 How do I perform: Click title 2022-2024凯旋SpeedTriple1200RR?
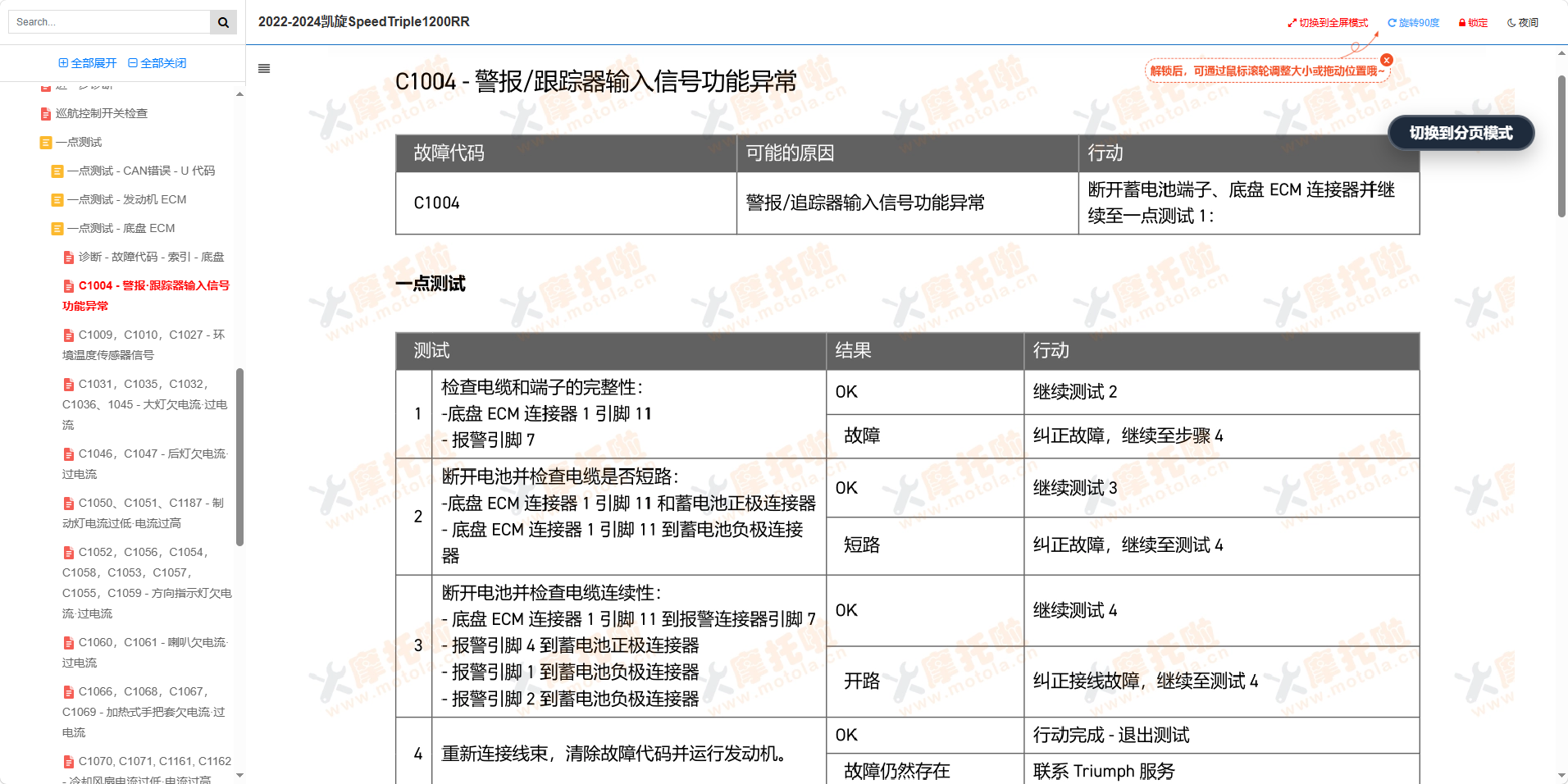364,22
